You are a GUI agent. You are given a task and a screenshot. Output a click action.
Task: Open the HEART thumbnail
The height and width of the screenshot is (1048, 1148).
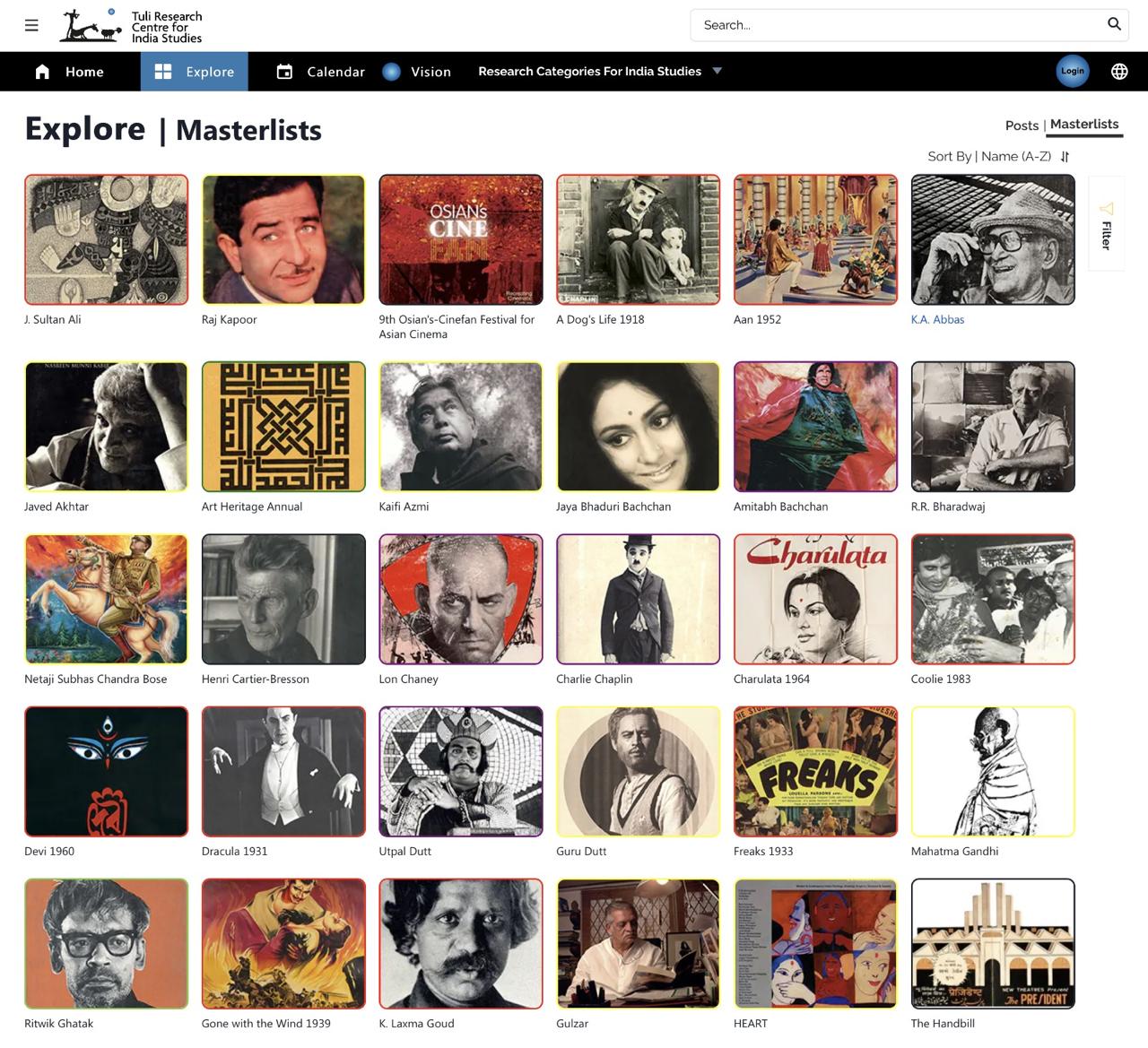815,943
